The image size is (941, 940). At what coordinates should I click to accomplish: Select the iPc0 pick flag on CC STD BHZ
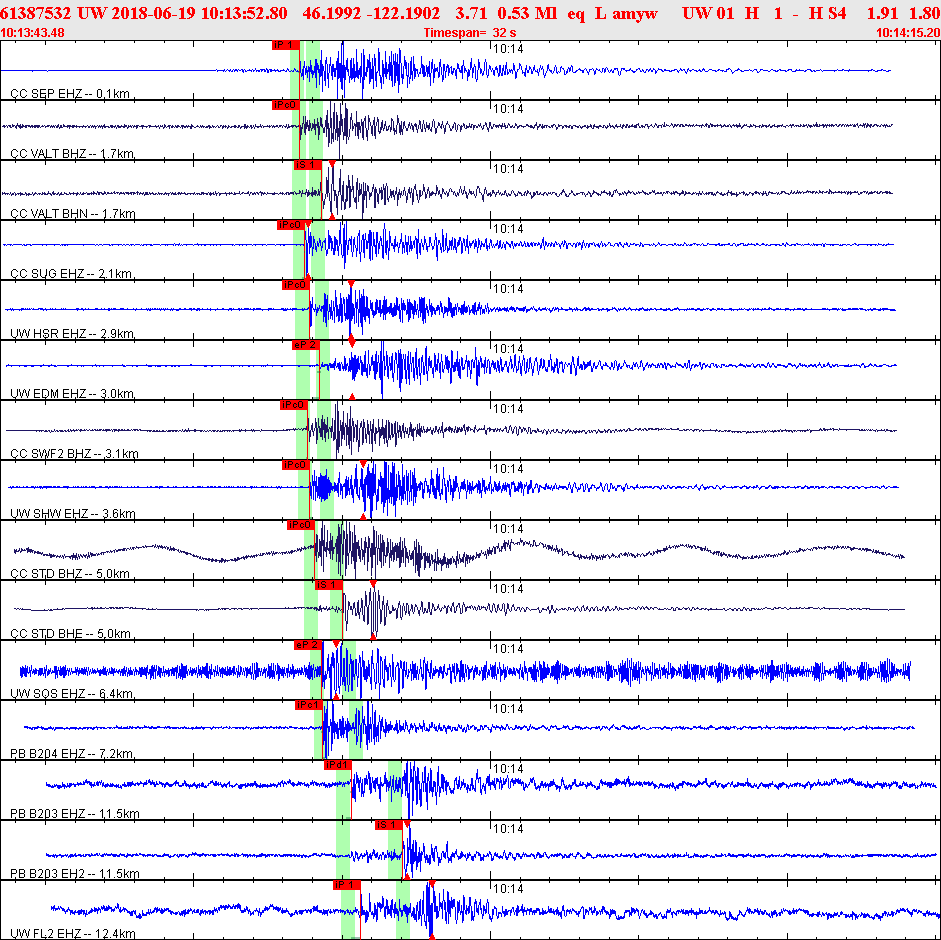(300, 525)
